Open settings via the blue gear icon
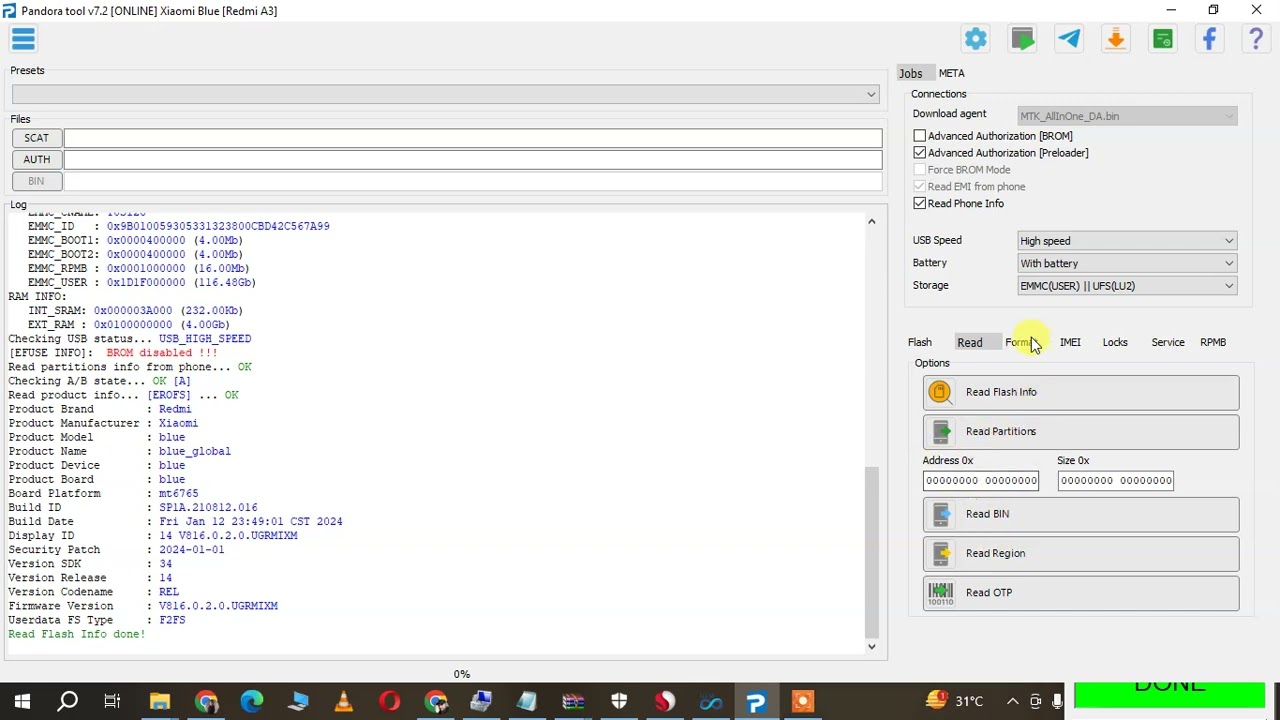Image resolution: width=1280 pixels, height=720 pixels. 976,39
